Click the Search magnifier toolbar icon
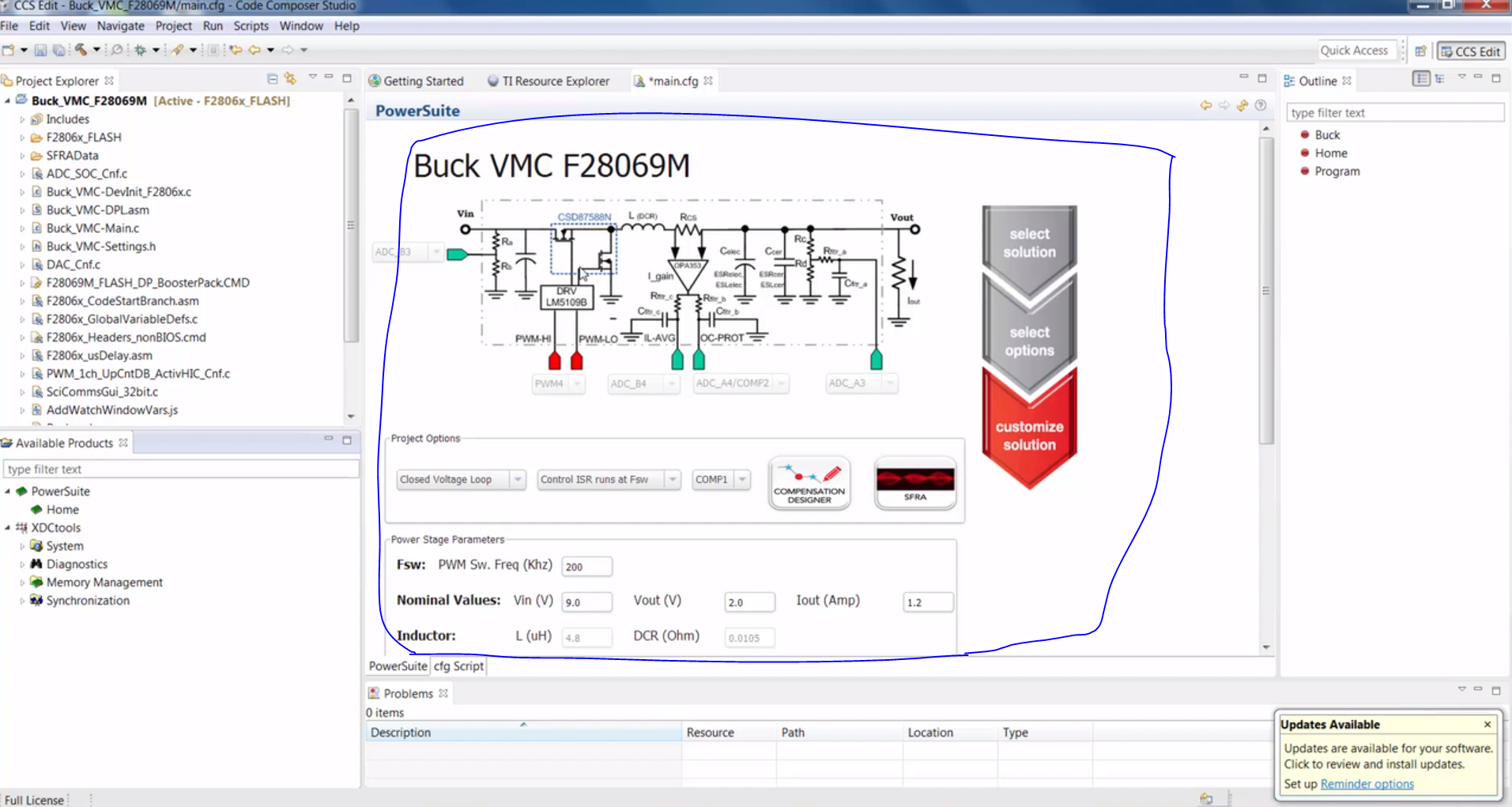The image size is (1512, 807). (117, 50)
